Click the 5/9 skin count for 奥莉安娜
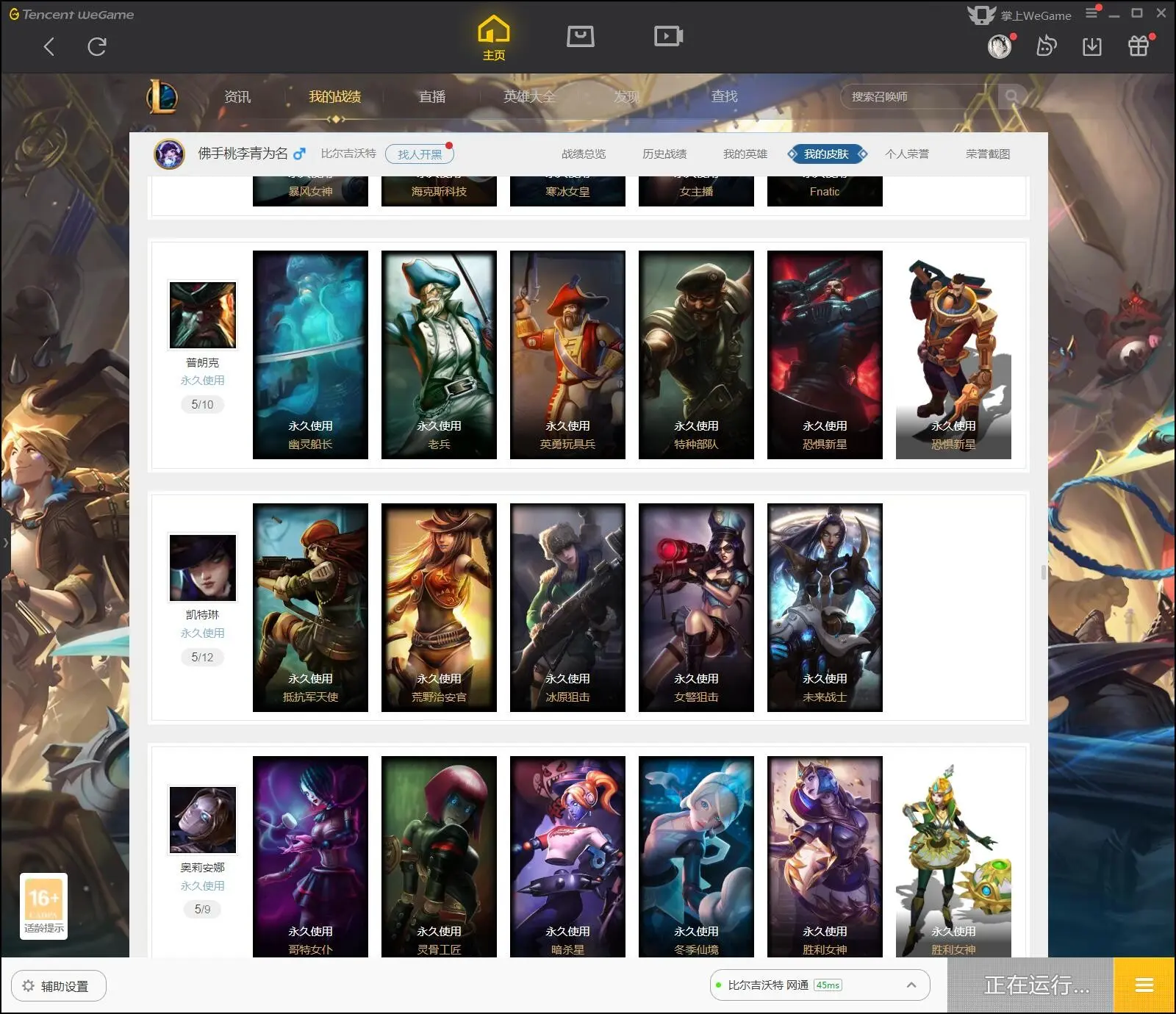The width and height of the screenshot is (1176, 1014). tap(203, 909)
